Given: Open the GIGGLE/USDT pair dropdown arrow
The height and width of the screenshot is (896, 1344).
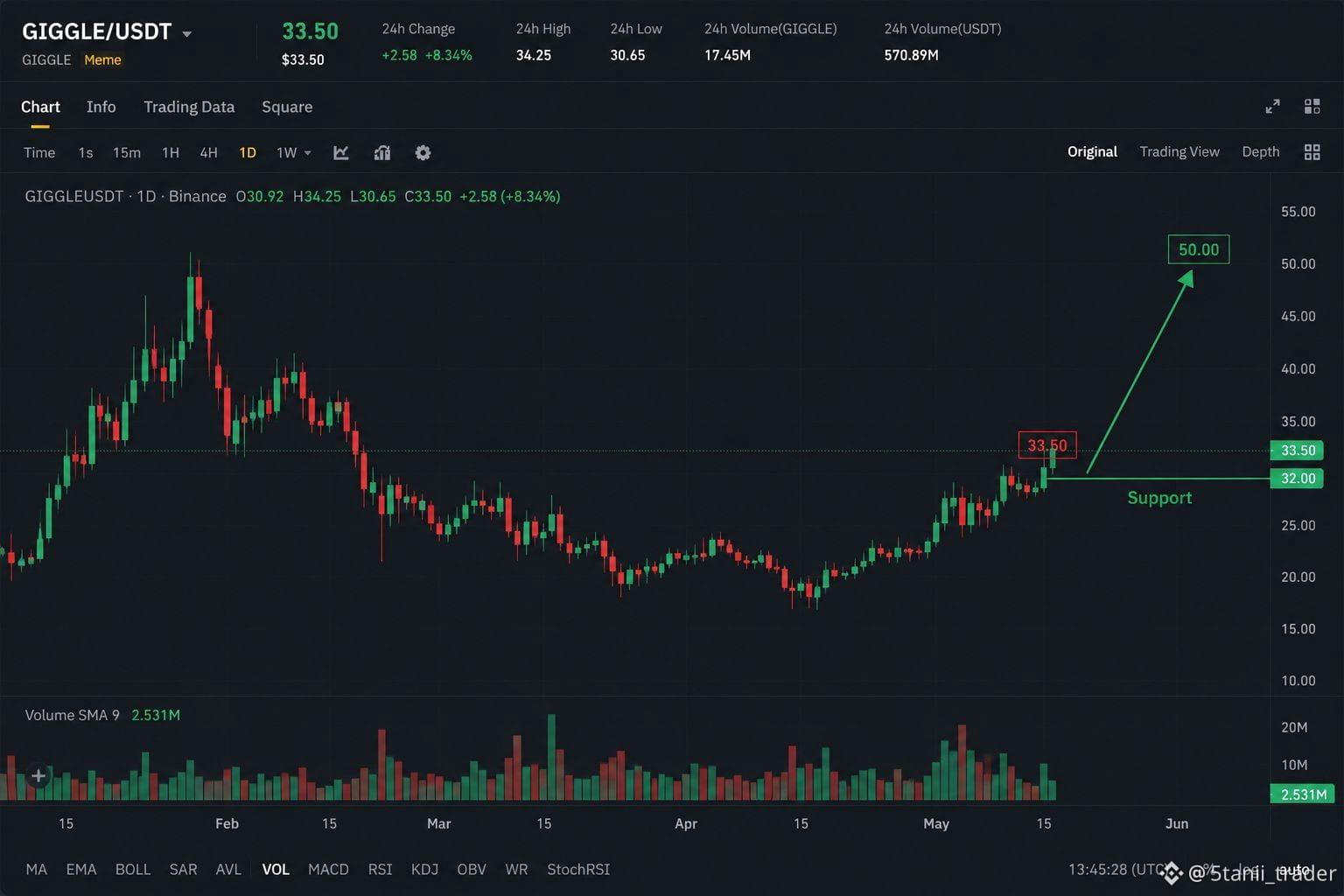Looking at the screenshot, I should [186, 34].
